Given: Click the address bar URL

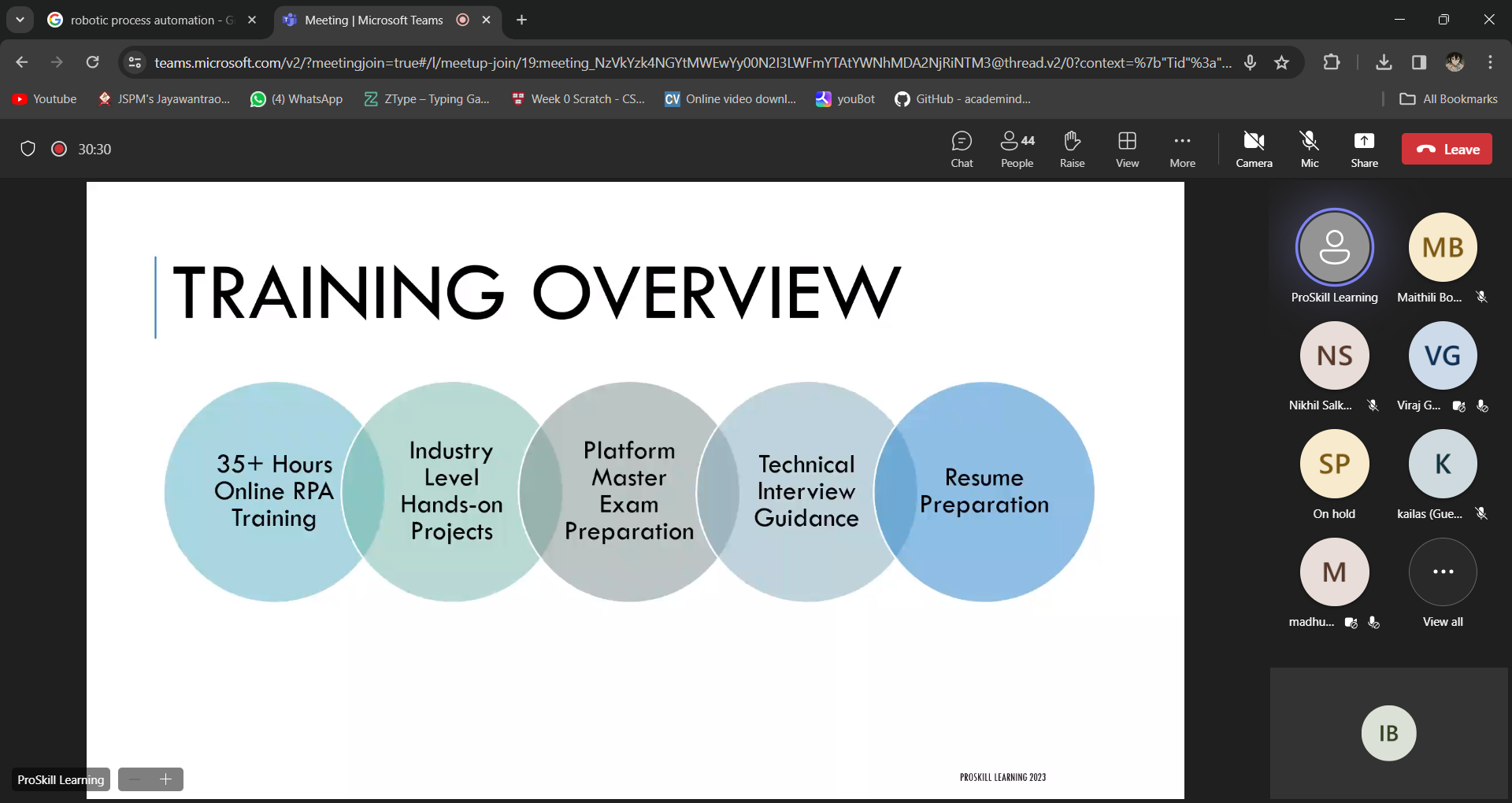Looking at the screenshot, I should pos(693,62).
